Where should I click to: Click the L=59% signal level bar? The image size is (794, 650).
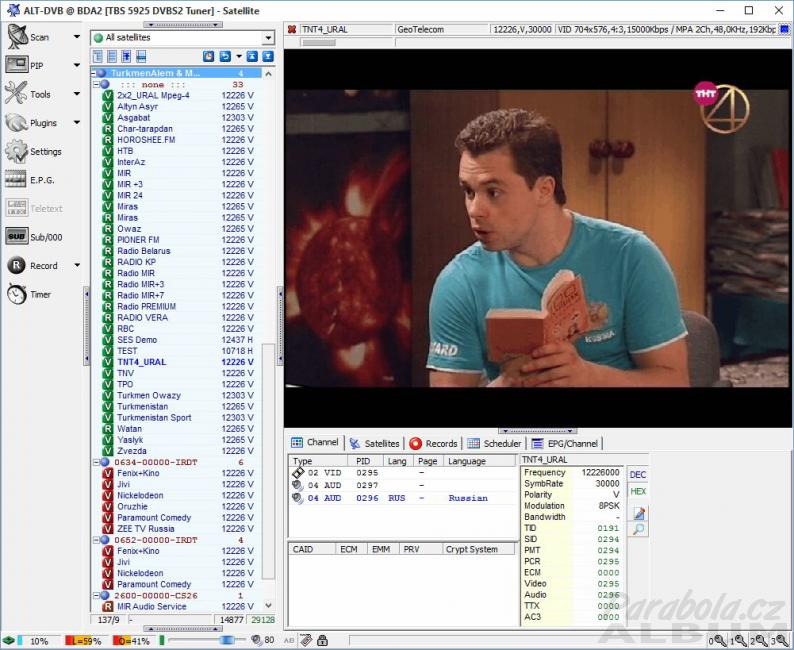84,641
